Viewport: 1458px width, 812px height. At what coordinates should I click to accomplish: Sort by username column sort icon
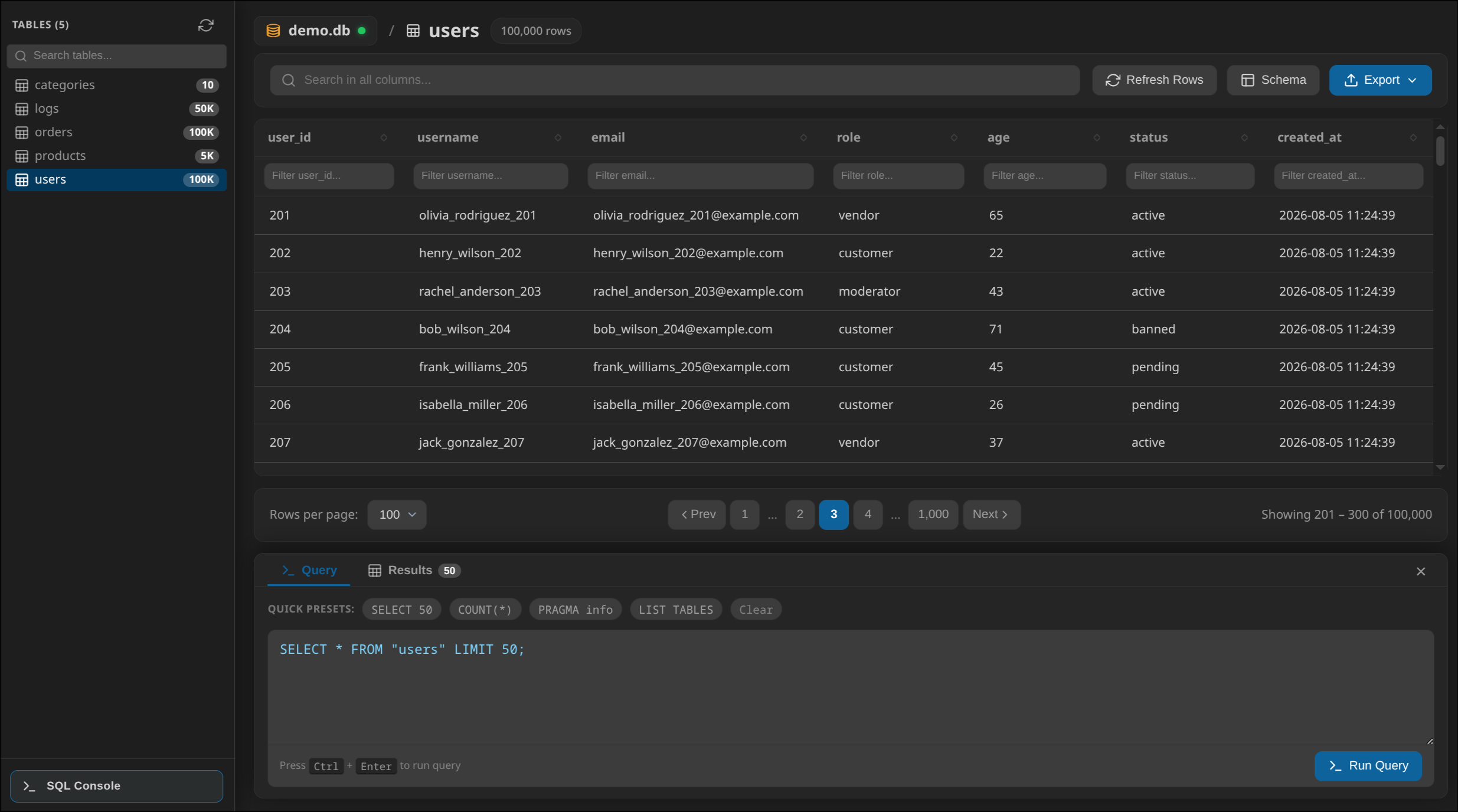558,137
